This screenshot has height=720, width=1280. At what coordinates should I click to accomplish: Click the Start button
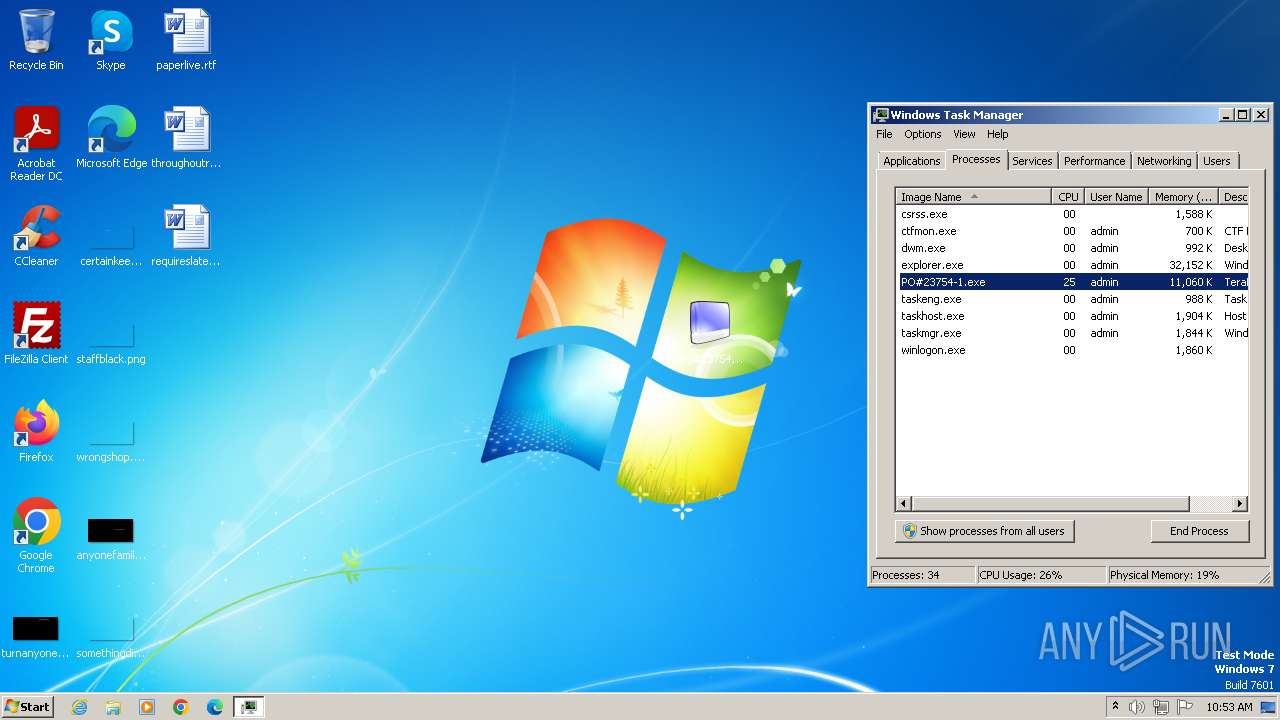[x=28, y=707]
